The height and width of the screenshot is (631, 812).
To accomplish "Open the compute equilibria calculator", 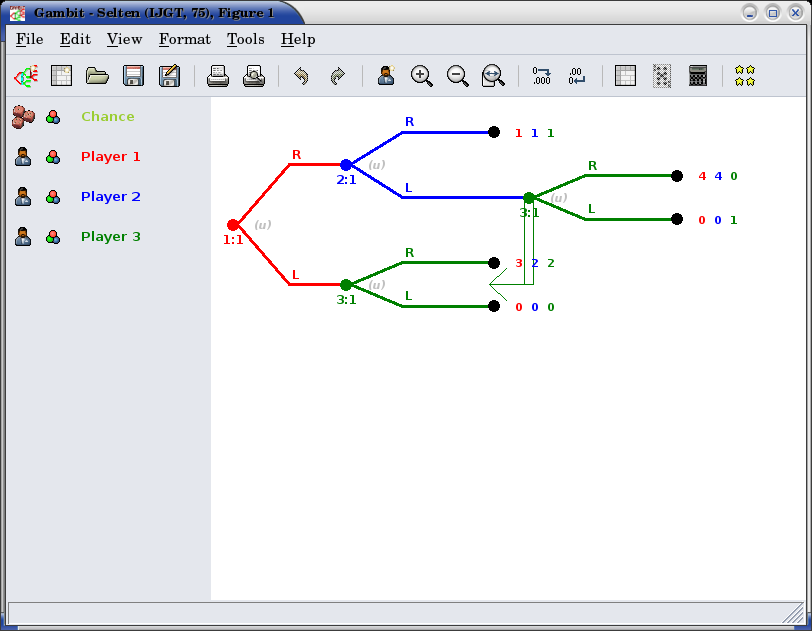I will (698, 76).
